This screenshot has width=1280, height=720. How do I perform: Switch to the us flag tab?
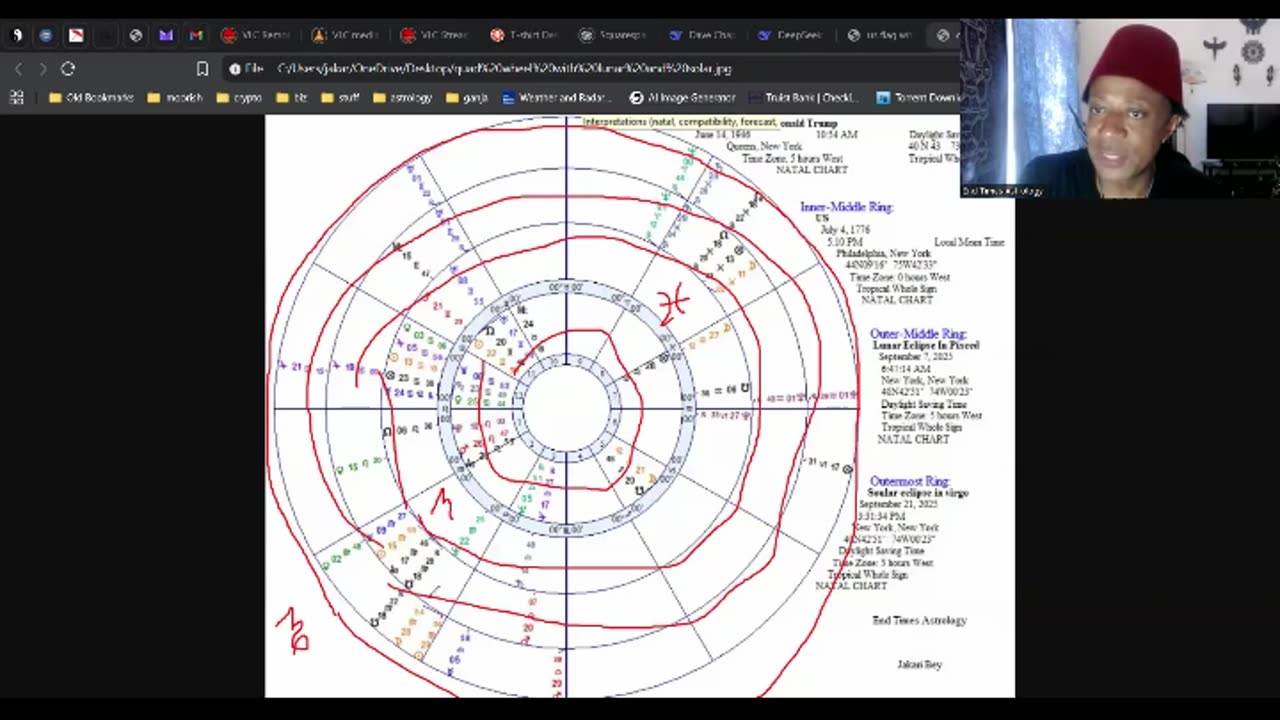(880, 35)
